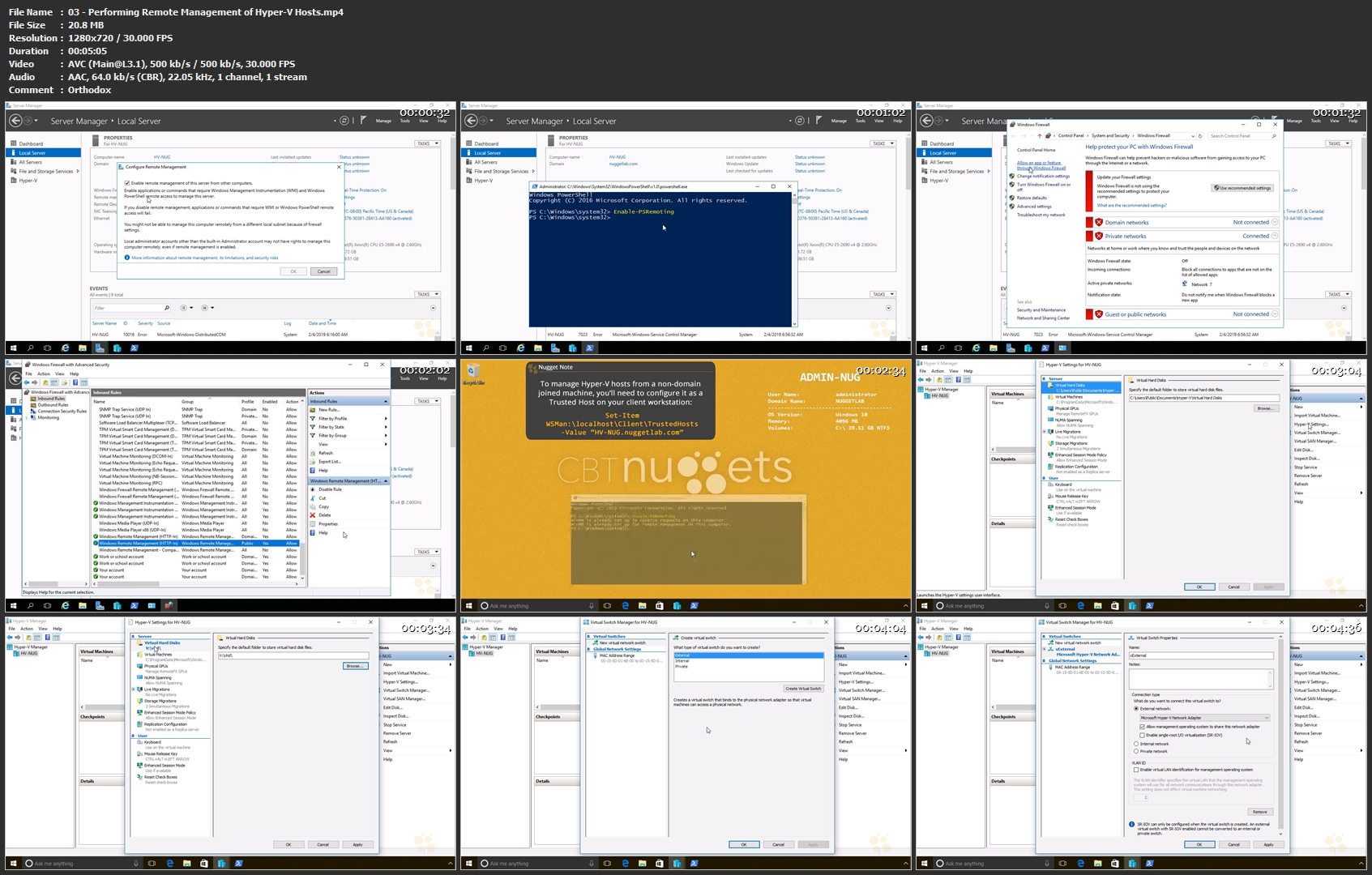Click Refresh action in 00:02:02 firewall Actions pane
The image size is (1372, 875).
[325, 453]
